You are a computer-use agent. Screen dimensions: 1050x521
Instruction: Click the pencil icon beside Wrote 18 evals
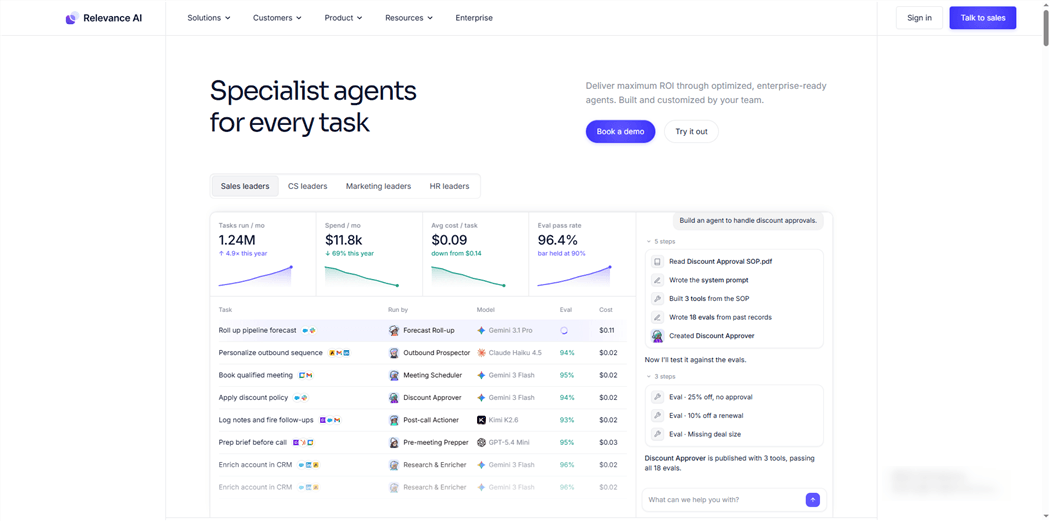(x=658, y=317)
